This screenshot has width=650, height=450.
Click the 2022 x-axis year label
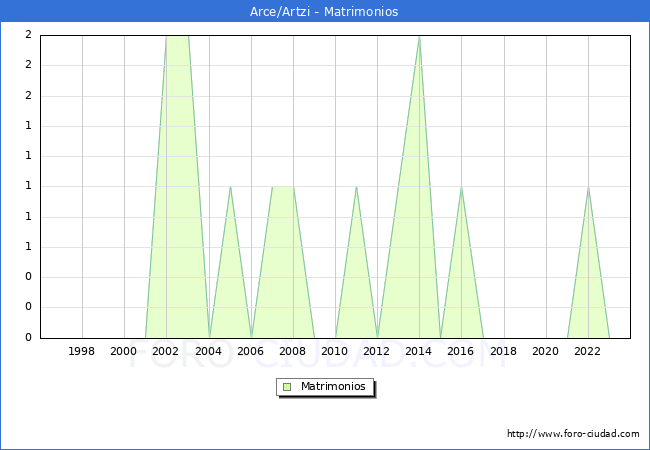587,351
